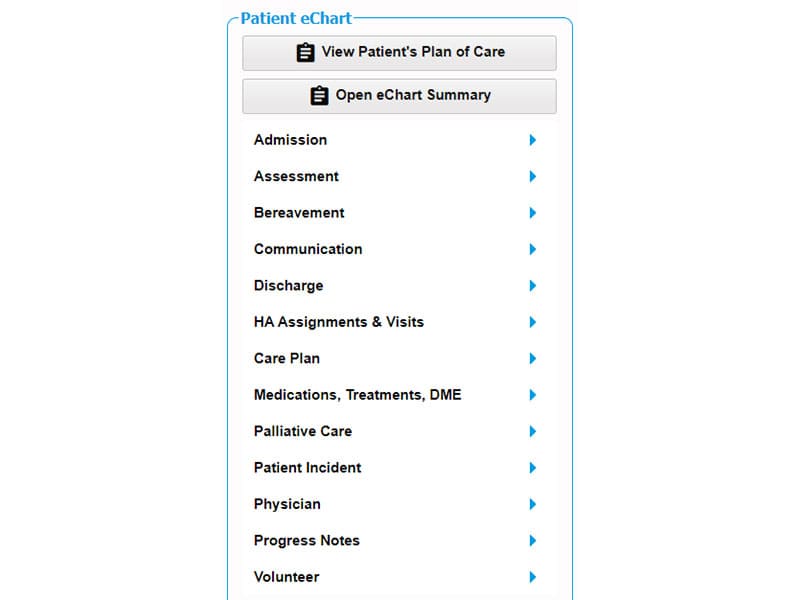Click clipboard icon beside Open eChart Summary

(319, 96)
